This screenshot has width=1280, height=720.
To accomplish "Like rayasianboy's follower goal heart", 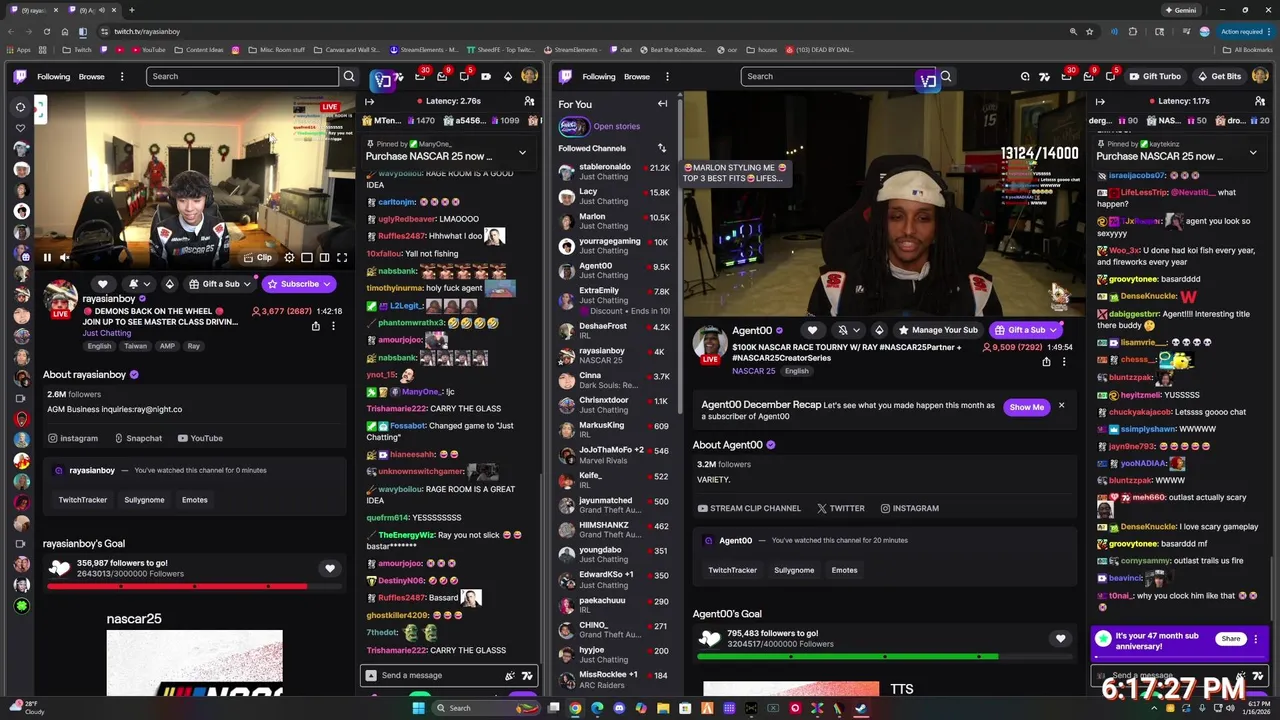I will tap(330, 568).
